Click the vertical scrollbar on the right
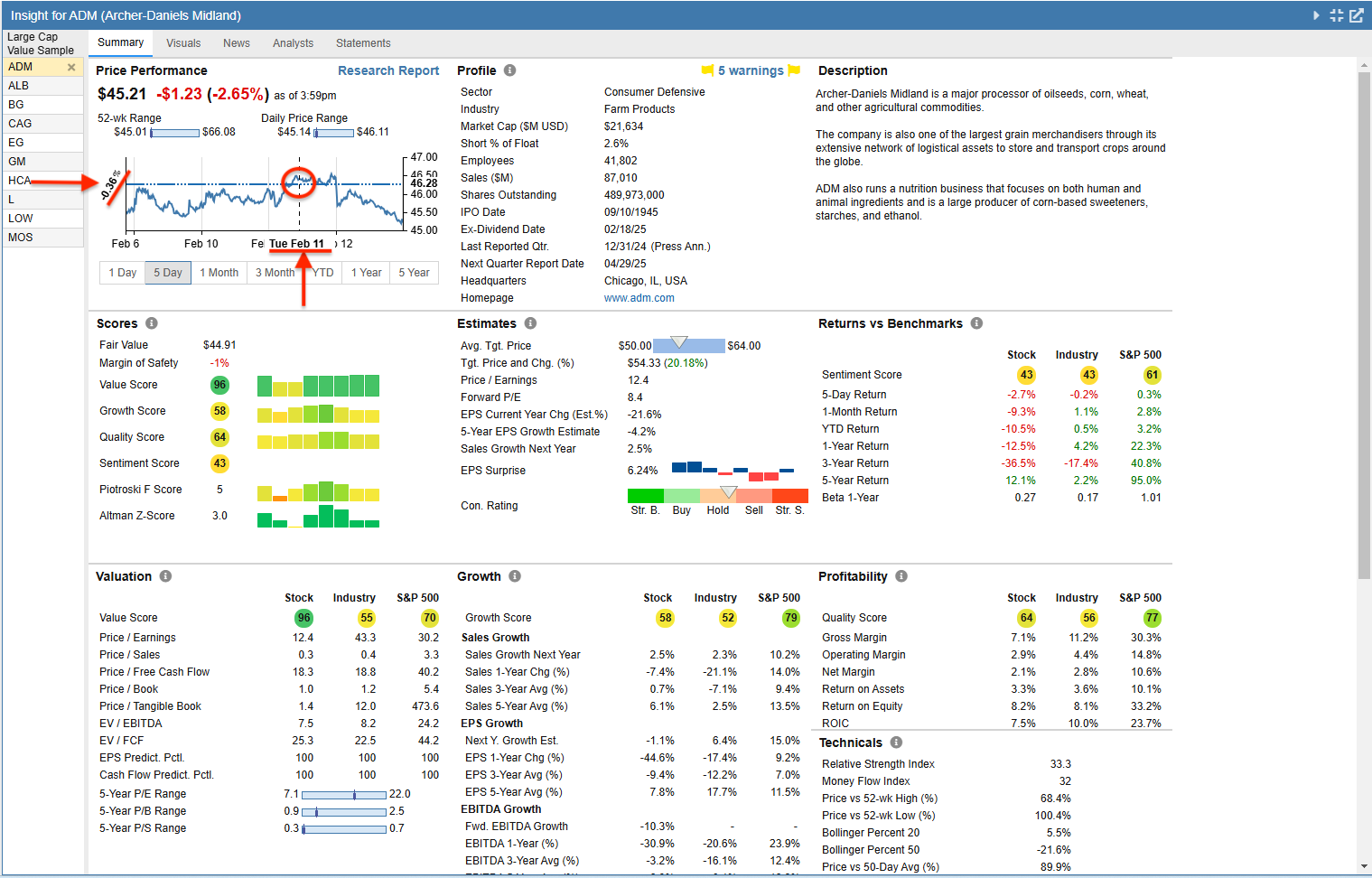The image size is (1372, 878). [x=1364, y=325]
